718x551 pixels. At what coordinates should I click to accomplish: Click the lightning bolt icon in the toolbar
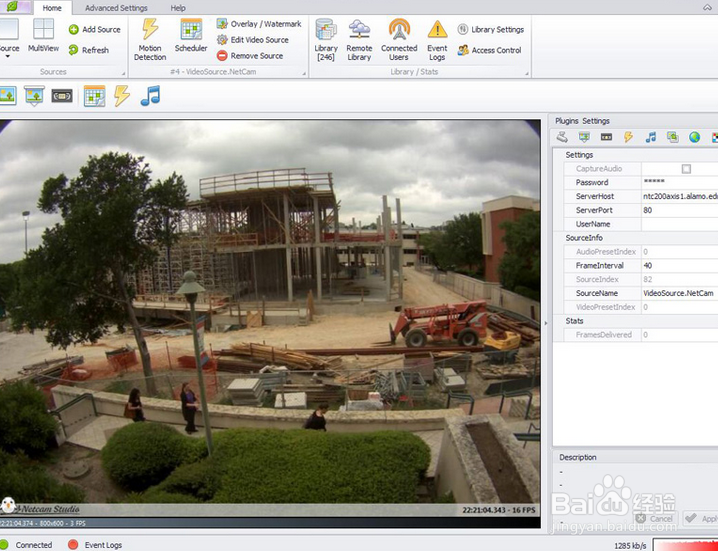122,96
